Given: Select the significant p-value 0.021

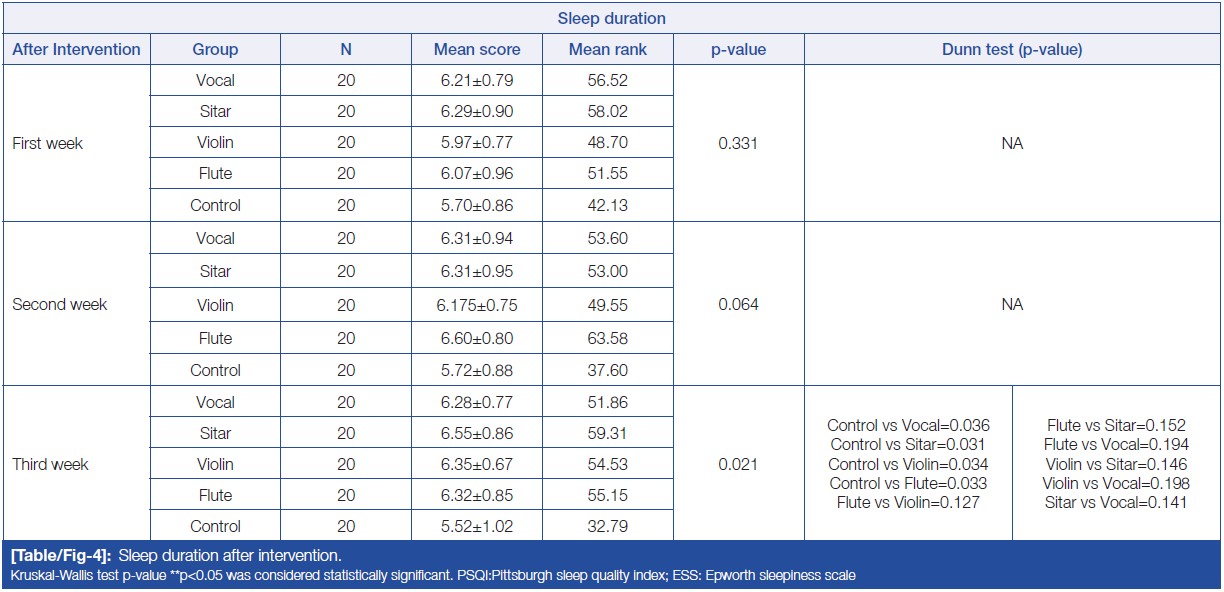Looking at the screenshot, I should (738, 465).
